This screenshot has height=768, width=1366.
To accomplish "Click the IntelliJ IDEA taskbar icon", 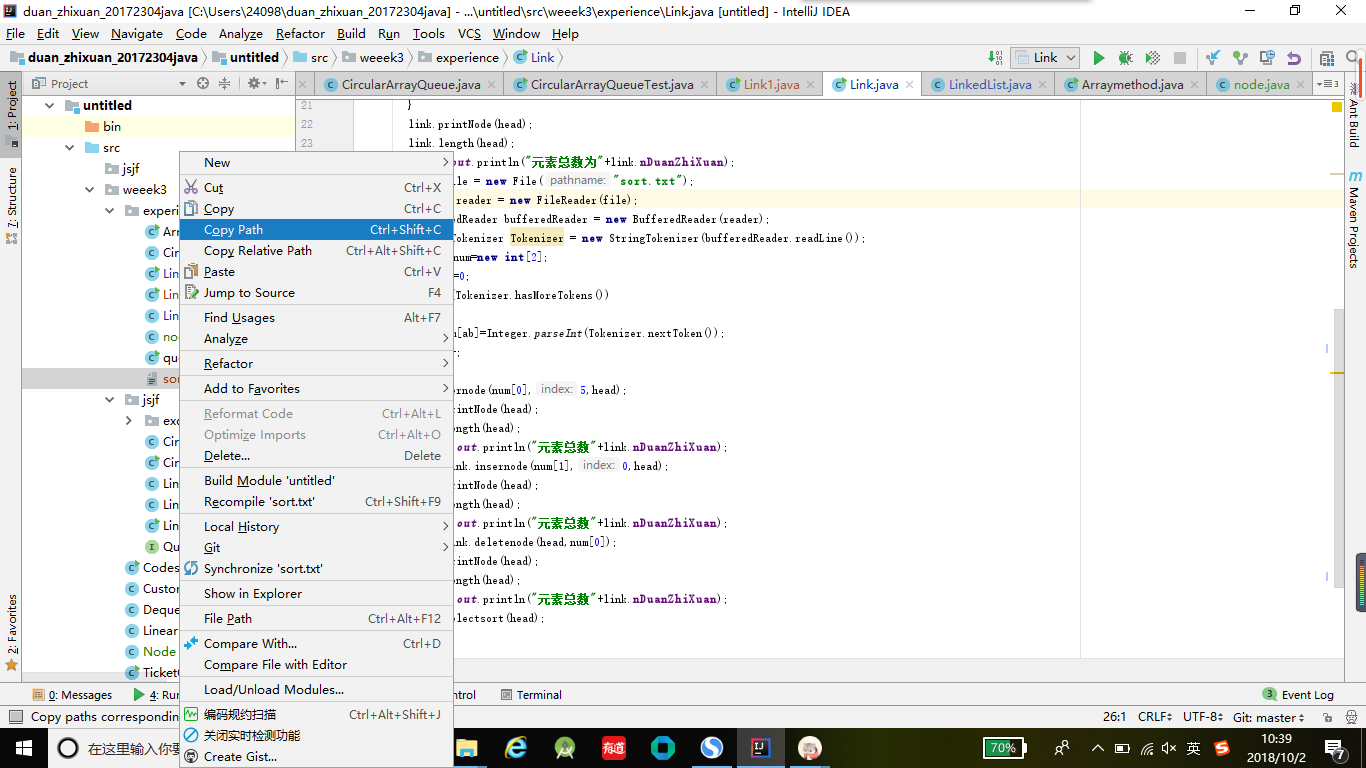I will click(x=761, y=748).
